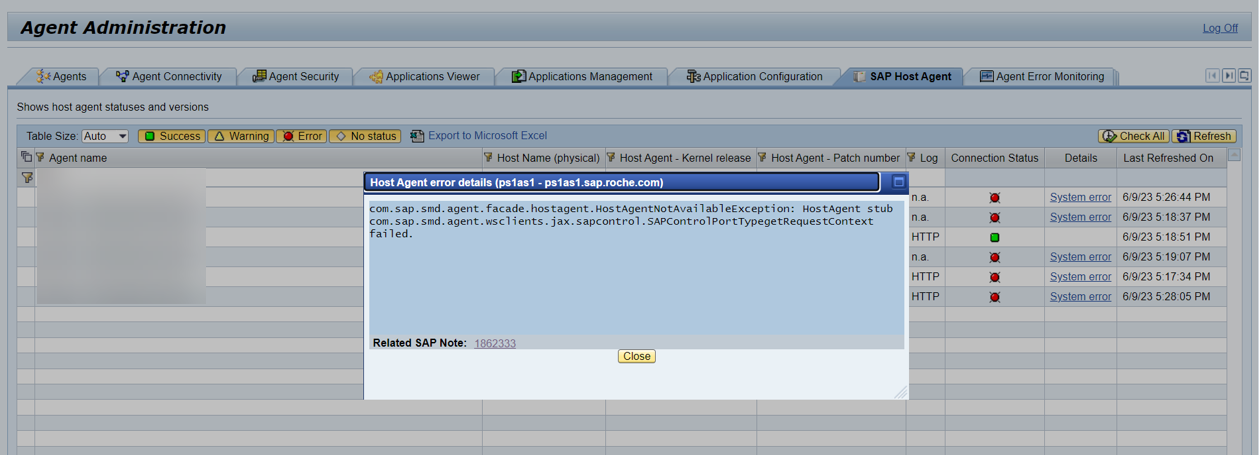Viewport: 1259px width, 455px height.
Task: Open the tab list icon
Action: (1244, 76)
